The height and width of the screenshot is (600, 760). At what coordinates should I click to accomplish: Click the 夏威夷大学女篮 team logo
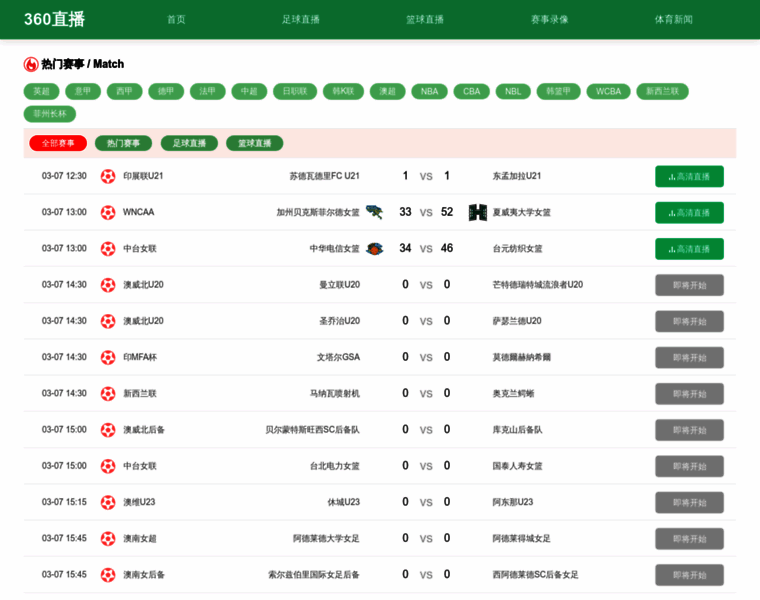(x=478, y=212)
